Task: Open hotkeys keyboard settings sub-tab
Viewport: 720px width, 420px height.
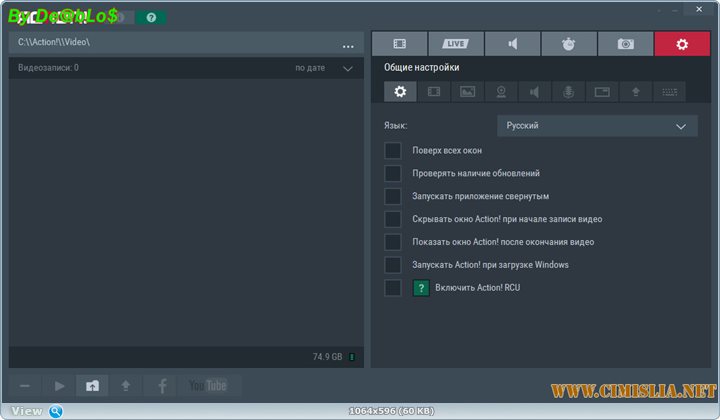Action: click(x=669, y=92)
